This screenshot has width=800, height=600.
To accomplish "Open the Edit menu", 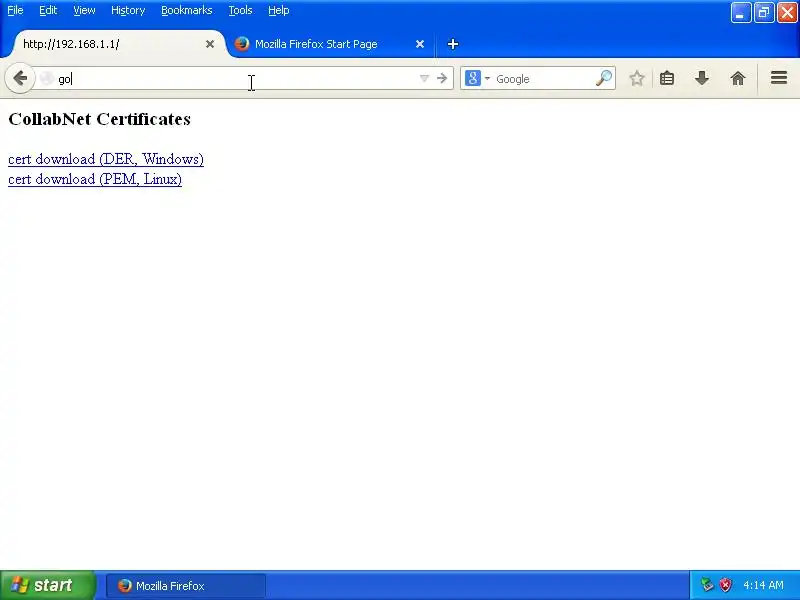I will coord(48,10).
